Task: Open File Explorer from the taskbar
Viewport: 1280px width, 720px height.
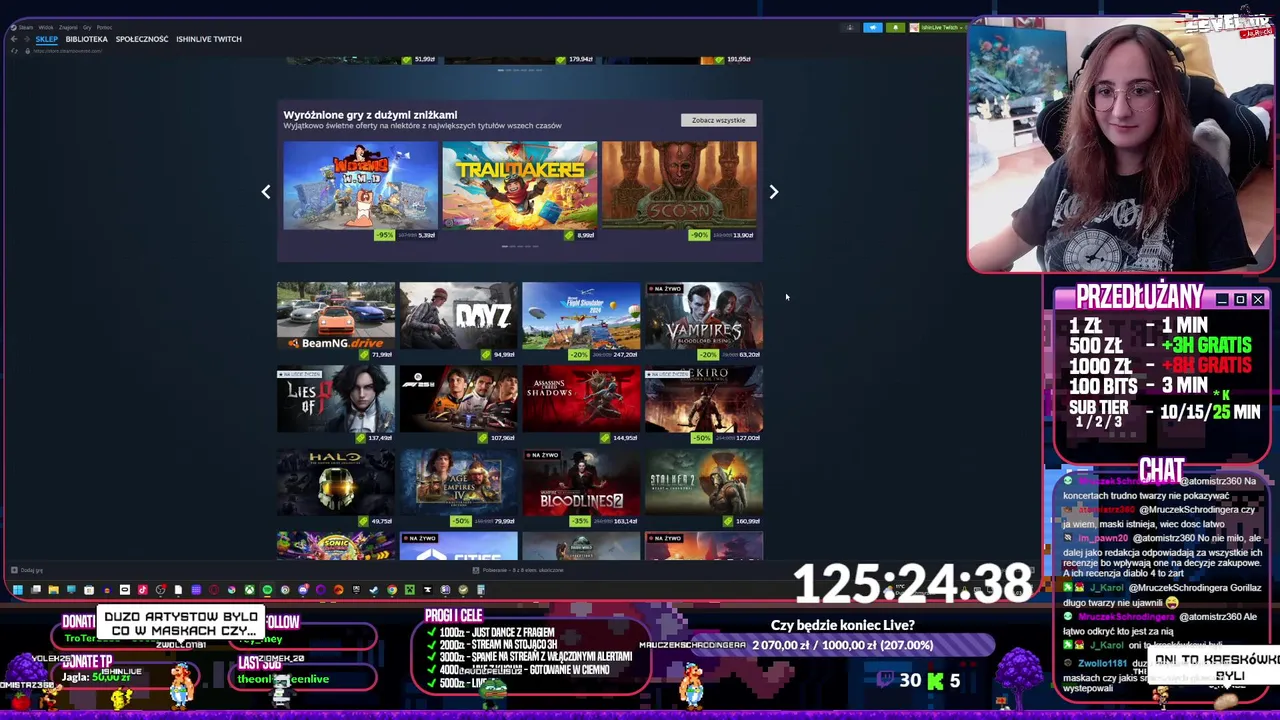Action: tap(54, 590)
